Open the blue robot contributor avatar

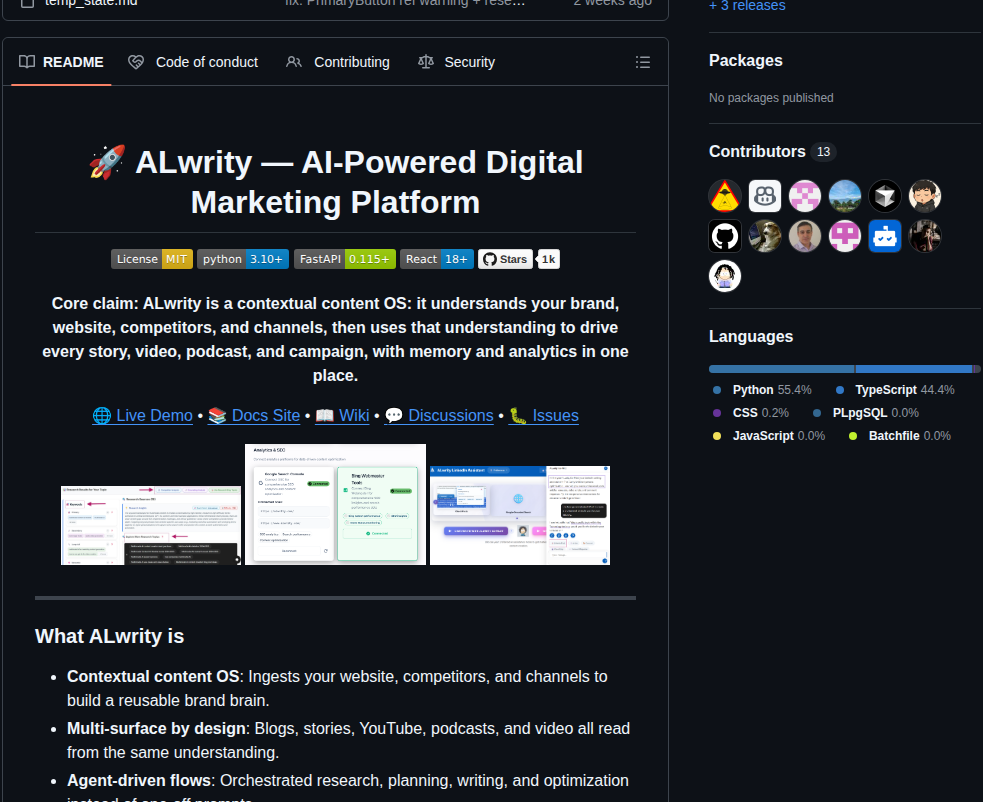tap(885, 236)
